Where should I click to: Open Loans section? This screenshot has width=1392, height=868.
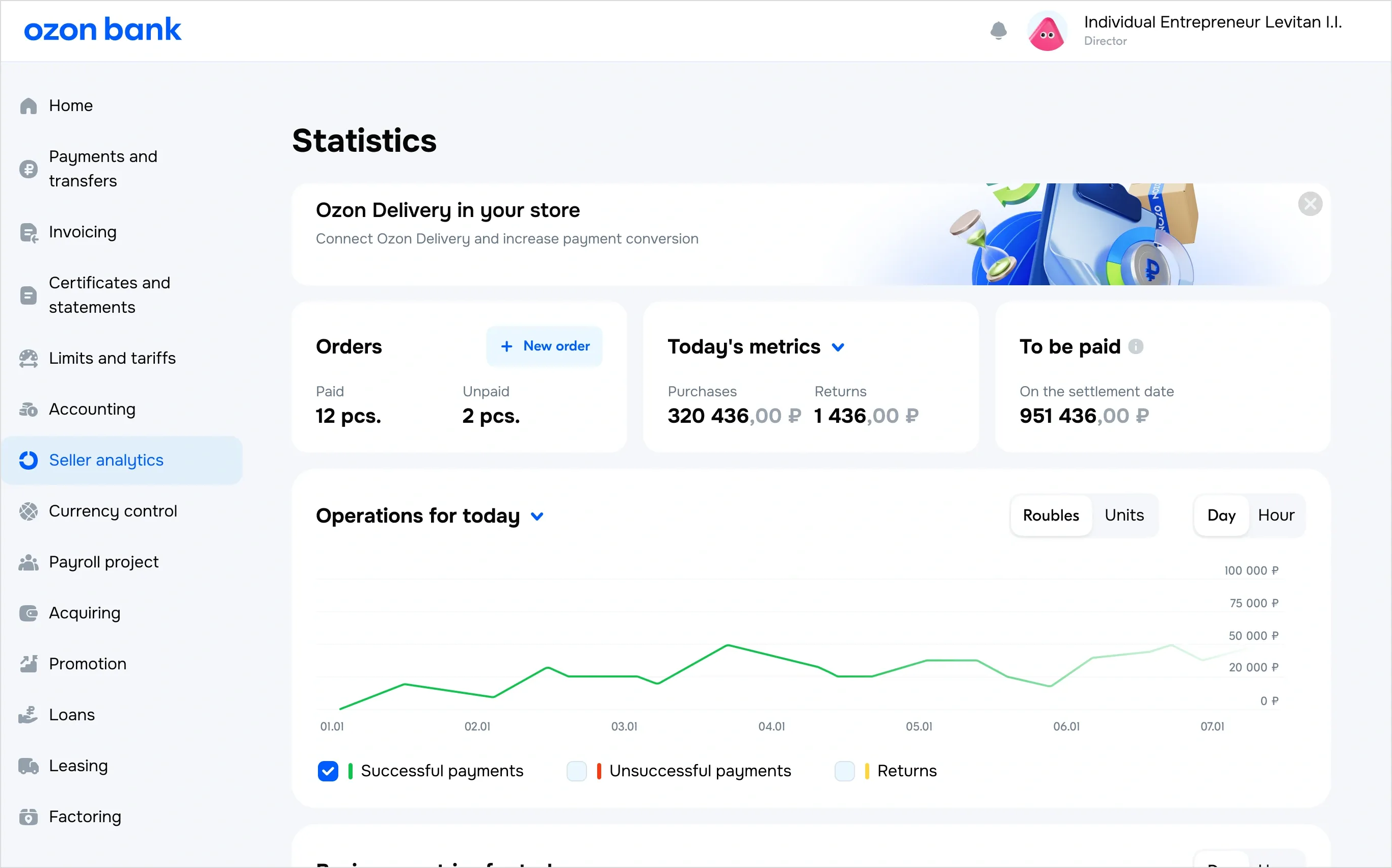[x=122, y=715]
